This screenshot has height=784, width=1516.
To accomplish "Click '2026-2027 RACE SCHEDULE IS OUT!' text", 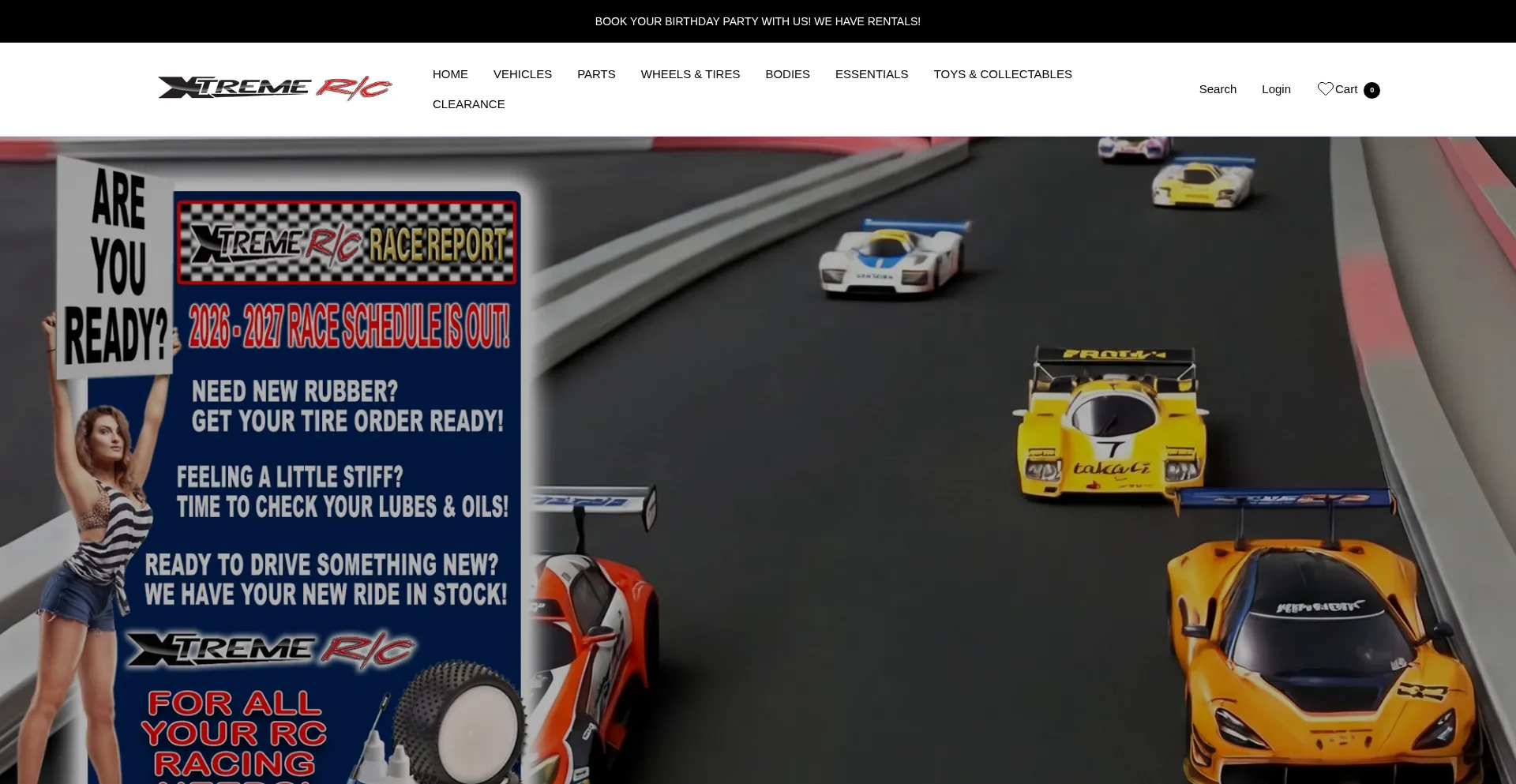I will 349,326.
